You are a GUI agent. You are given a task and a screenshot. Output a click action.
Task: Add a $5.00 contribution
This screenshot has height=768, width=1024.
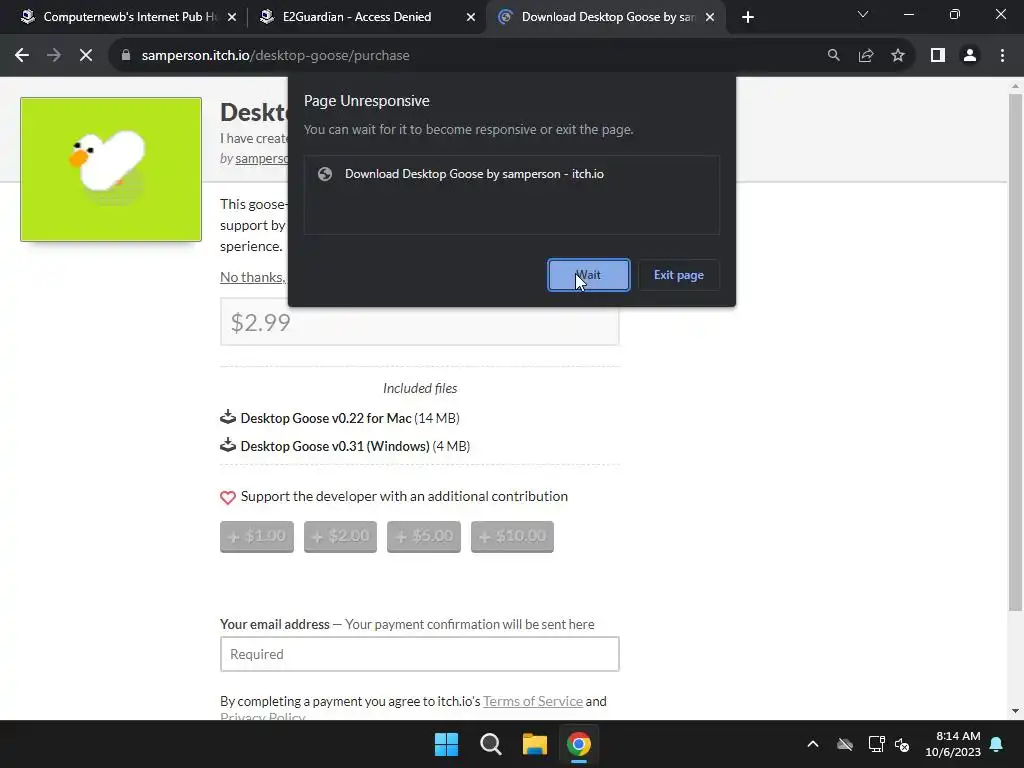424,536
